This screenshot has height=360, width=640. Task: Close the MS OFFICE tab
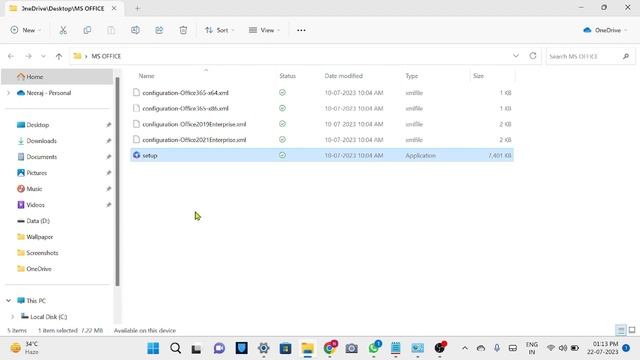click(114, 8)
